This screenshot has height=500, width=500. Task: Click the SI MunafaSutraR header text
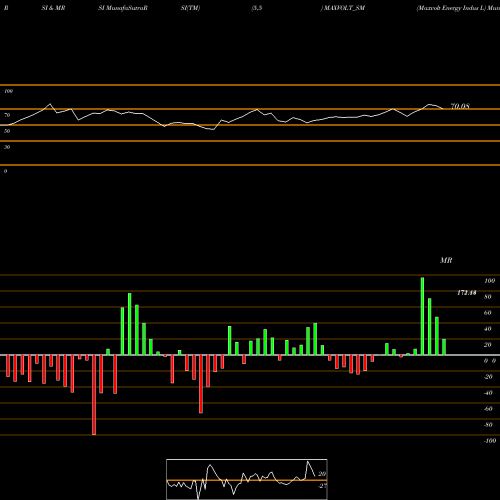tap(123, 8)
